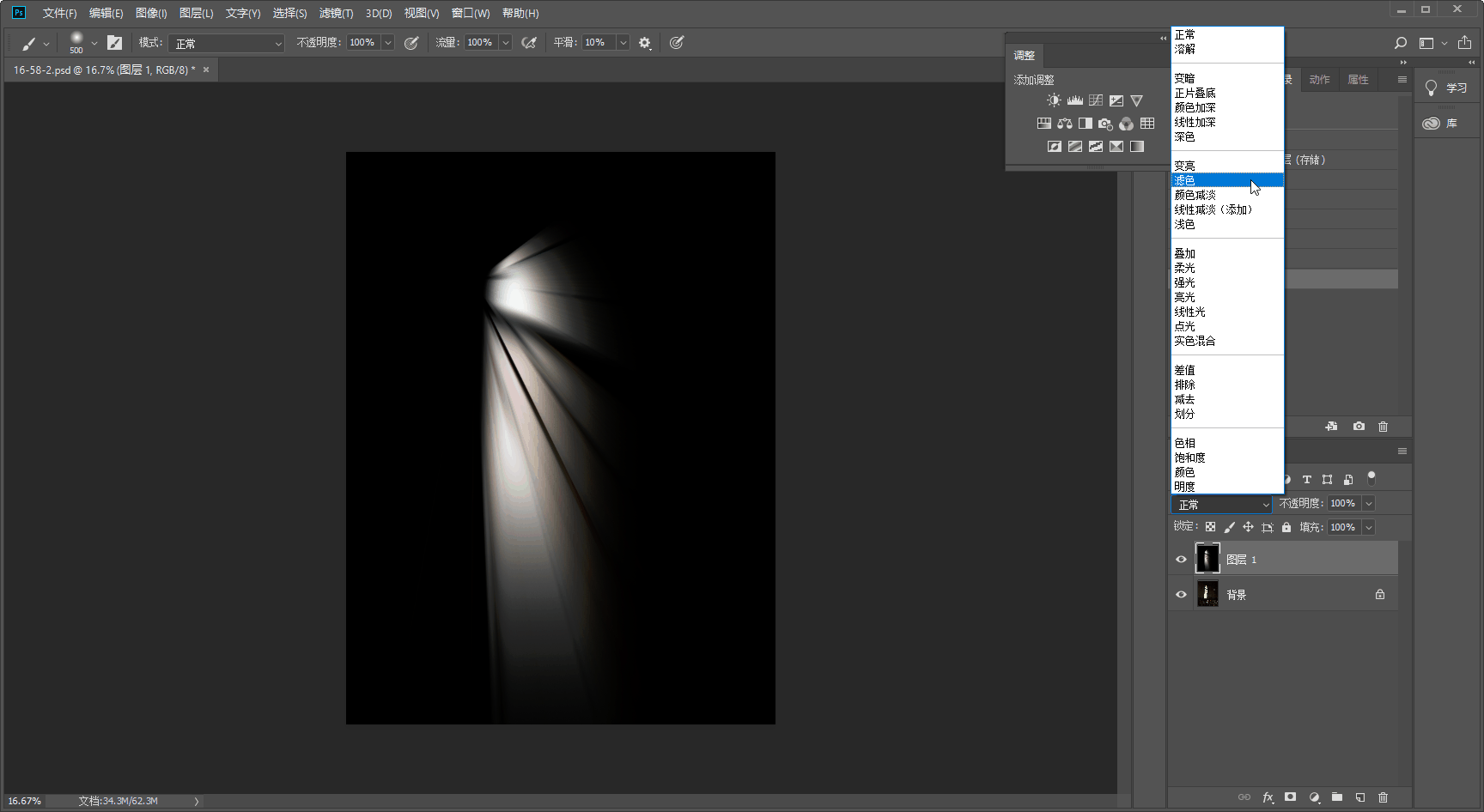This screenshot has width=1484, height=812.
Task: Open the brush preset picker arrow
Action: coord(94,43)
